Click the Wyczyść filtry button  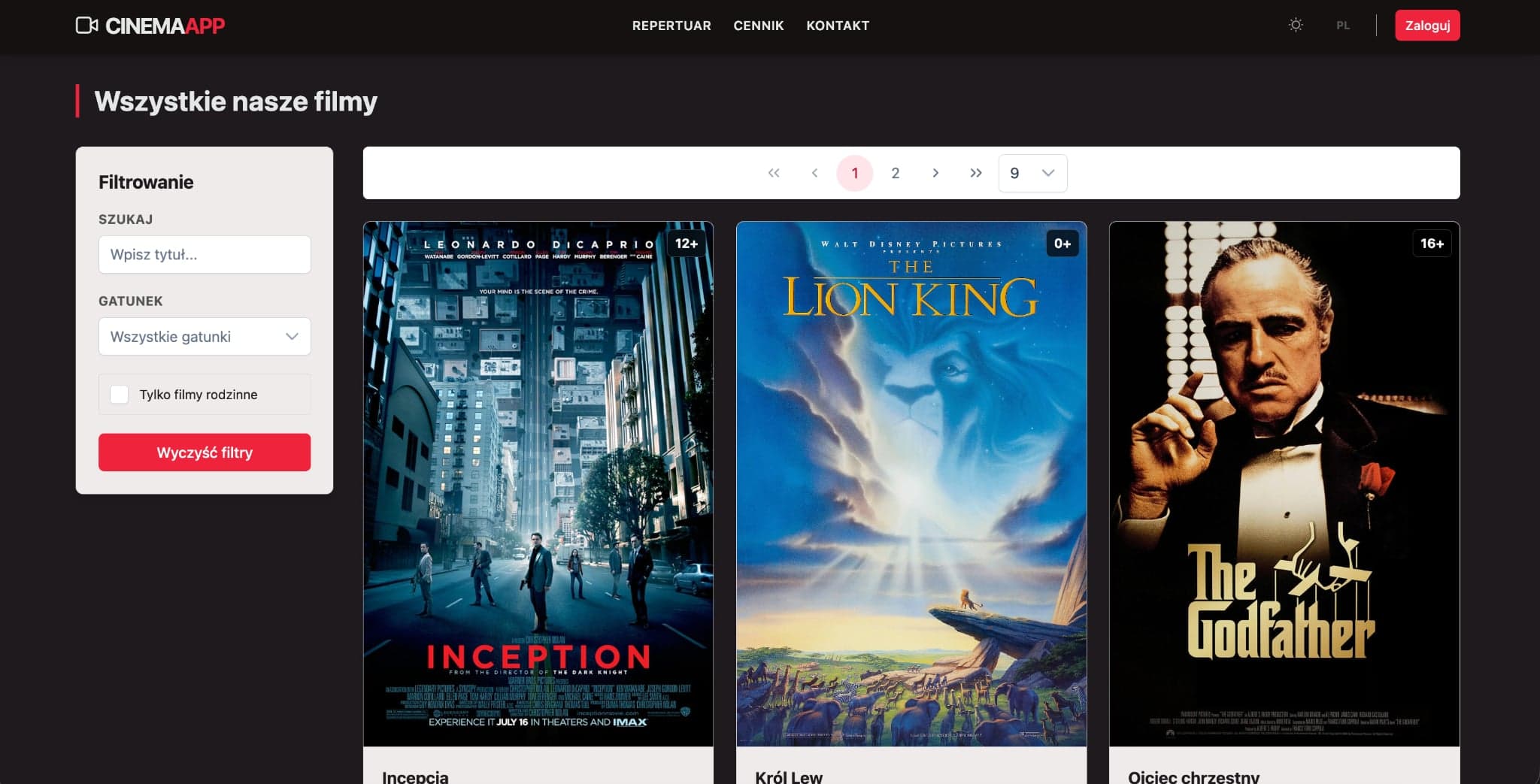204,452
